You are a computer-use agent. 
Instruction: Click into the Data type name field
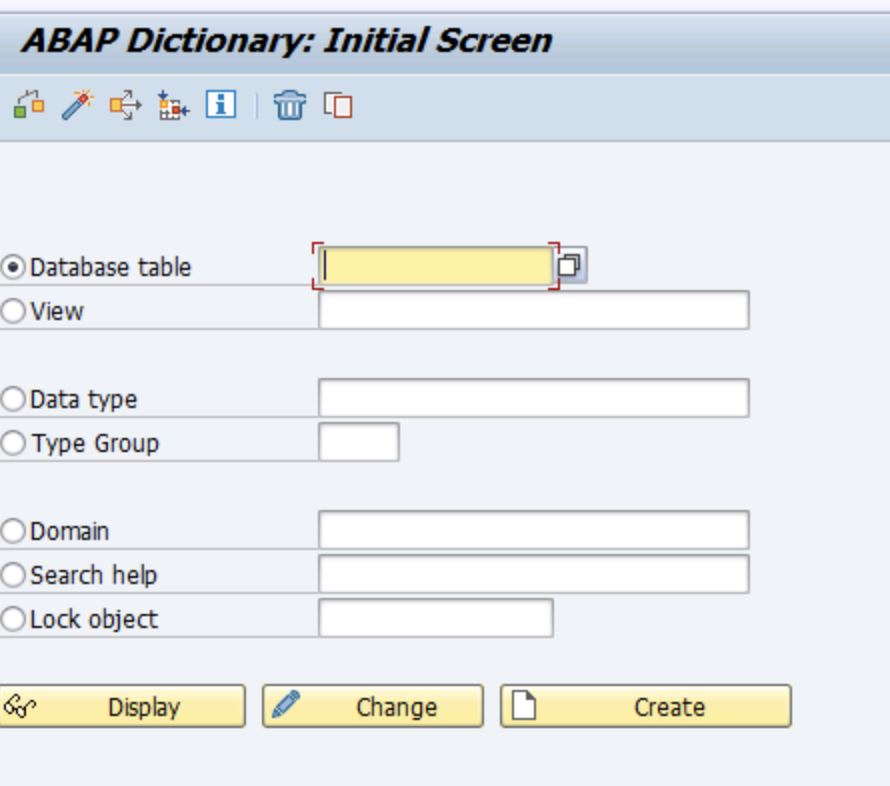pyautogui.click(x=534, y=398)
